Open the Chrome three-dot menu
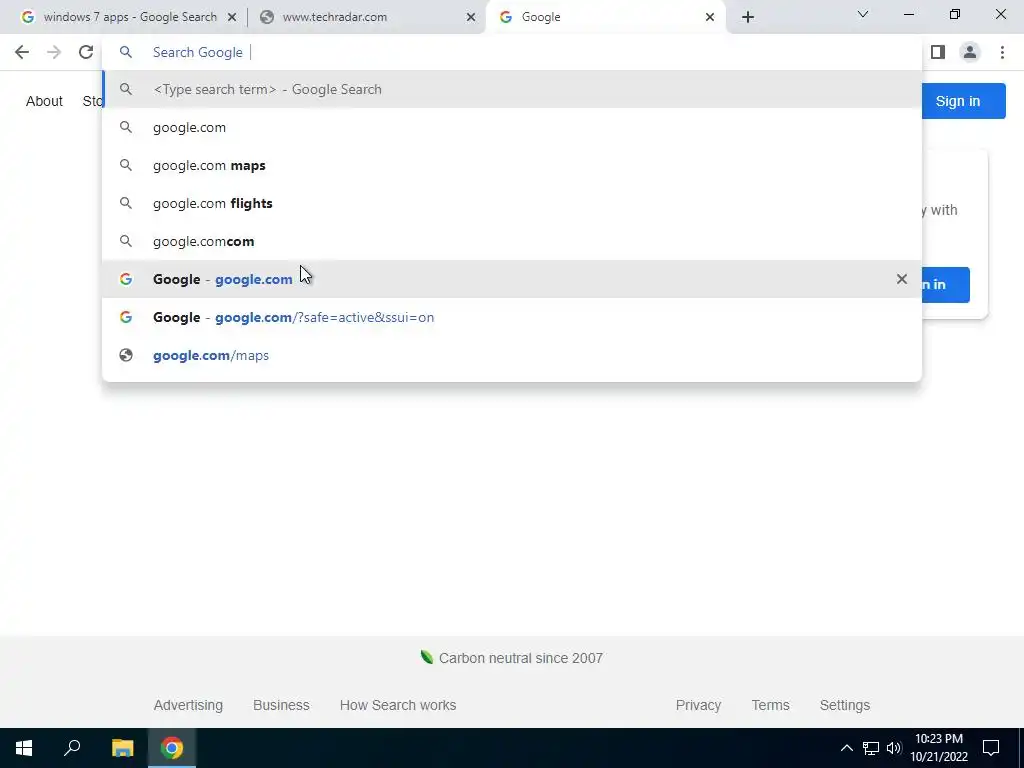Image resolution: width=1024 pixels, height=768 pixels. pos(1002,52)
